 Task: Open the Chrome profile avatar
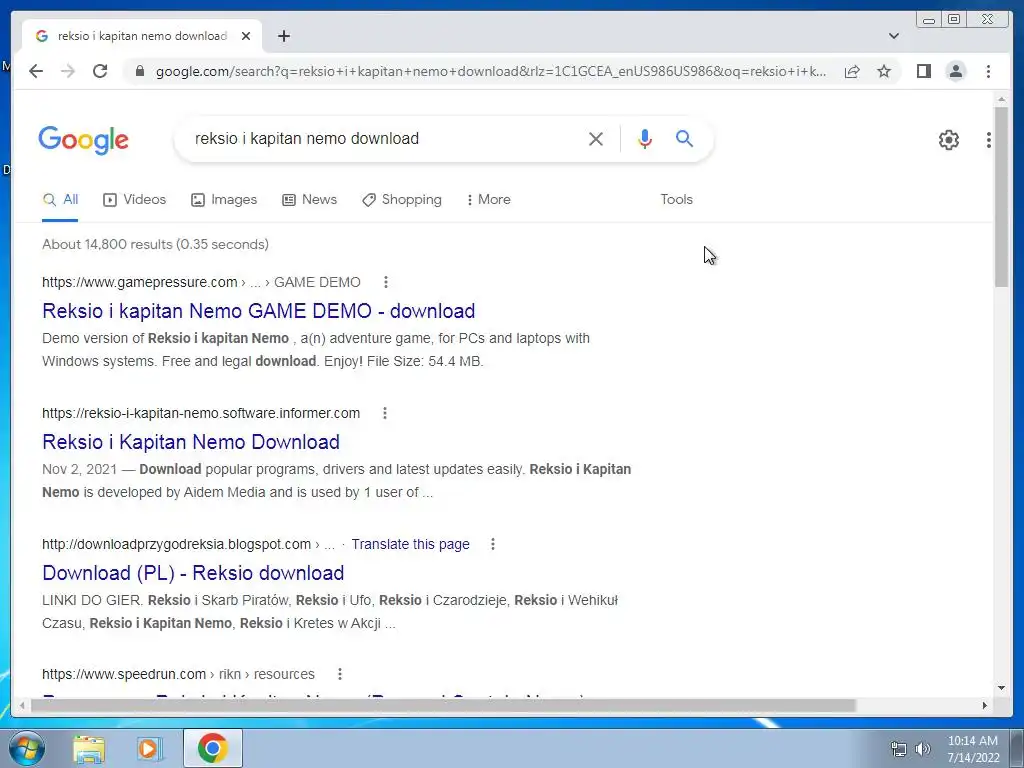pos(955,71)
